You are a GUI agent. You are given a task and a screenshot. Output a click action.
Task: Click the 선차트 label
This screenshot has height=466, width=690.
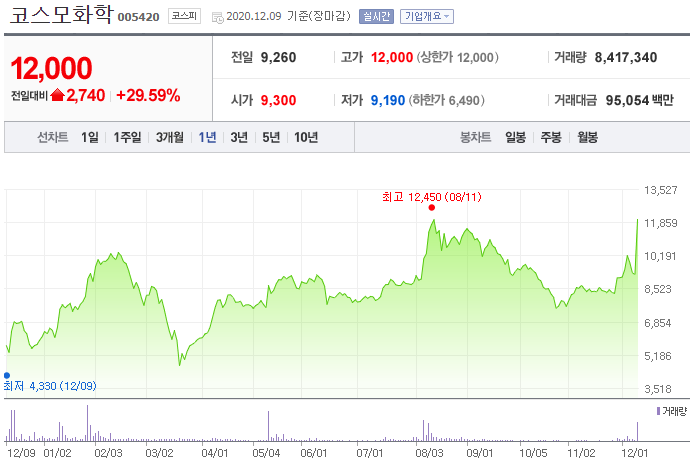(52, 137)
